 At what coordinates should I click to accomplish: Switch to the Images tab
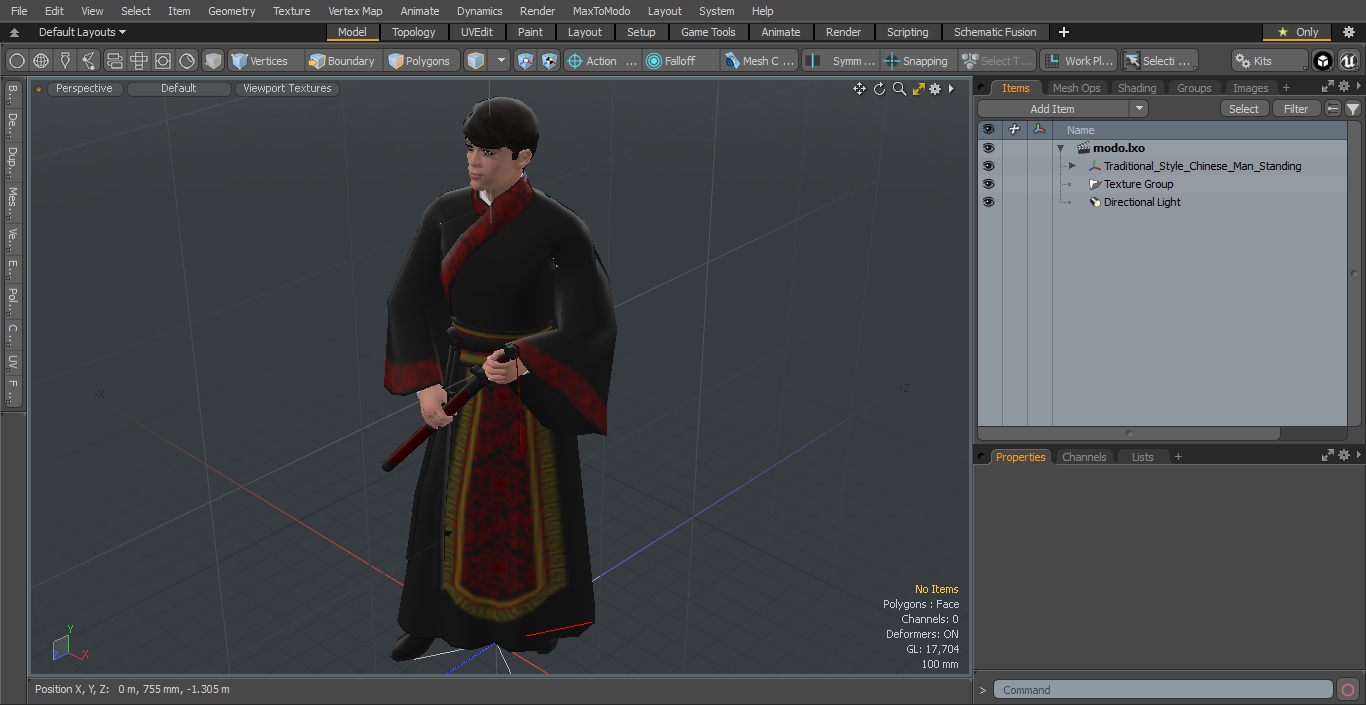1250,88
